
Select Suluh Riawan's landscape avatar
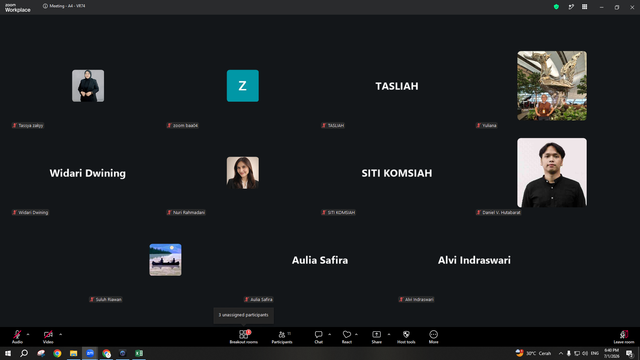coord(165,260)
